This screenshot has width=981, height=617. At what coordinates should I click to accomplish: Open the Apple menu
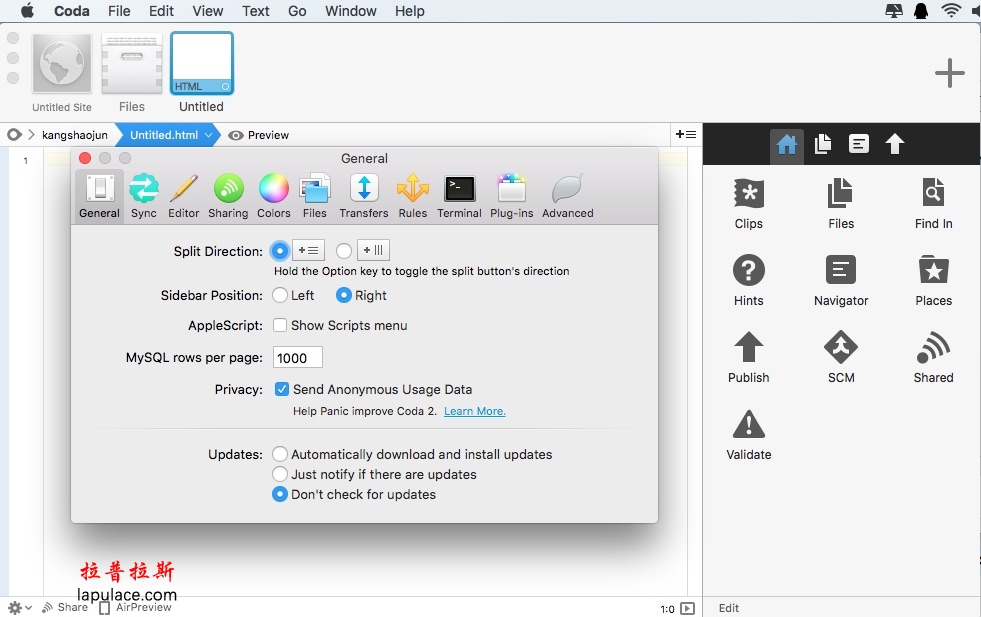[x=27, y=11]
